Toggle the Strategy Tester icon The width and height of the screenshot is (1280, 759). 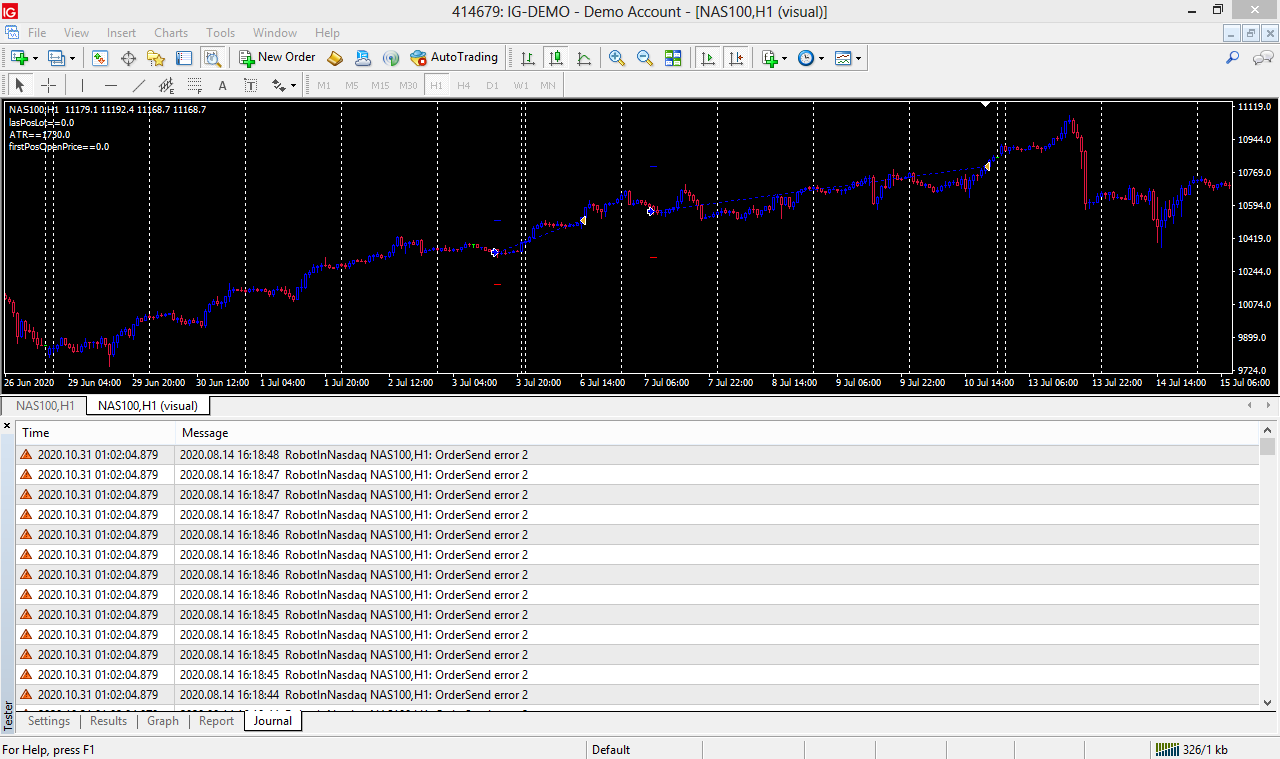point(212,58)
